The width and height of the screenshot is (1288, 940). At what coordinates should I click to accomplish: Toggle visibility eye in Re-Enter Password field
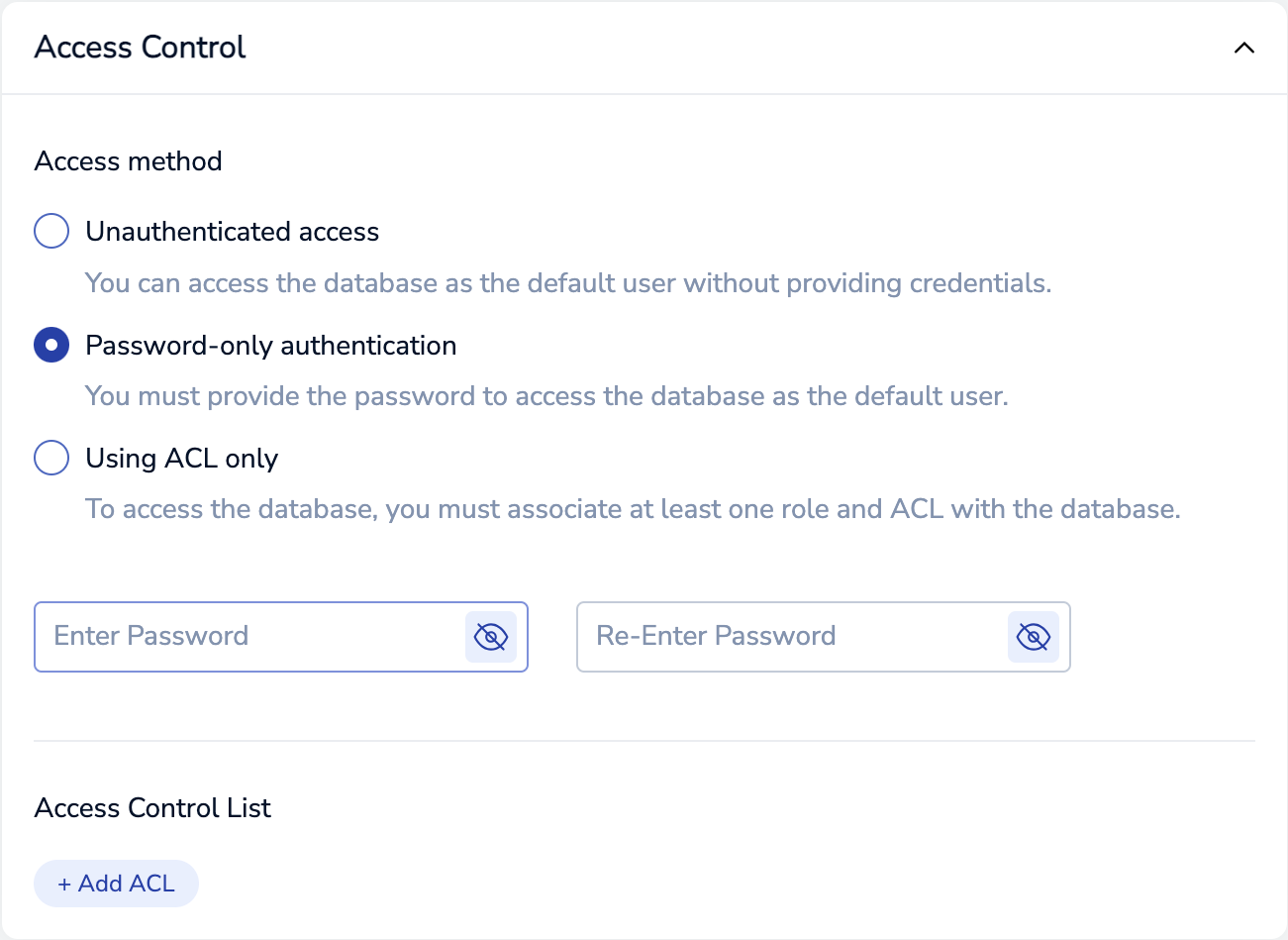coord(1033,636)
